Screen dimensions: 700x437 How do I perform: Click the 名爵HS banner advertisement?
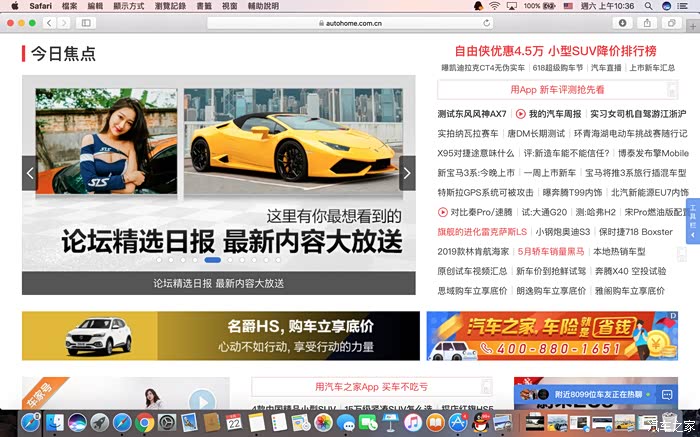click(220, 336)
